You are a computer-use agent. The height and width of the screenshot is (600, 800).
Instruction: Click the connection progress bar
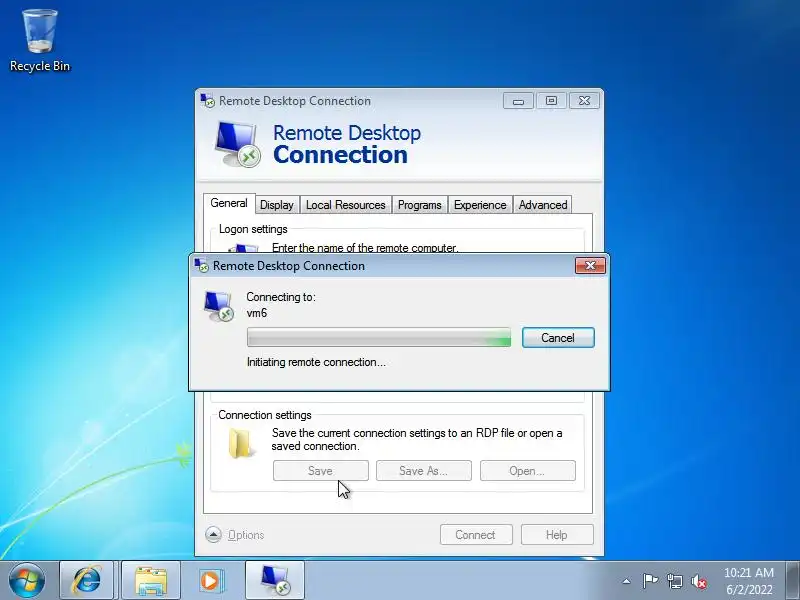(x=379, y=338)
